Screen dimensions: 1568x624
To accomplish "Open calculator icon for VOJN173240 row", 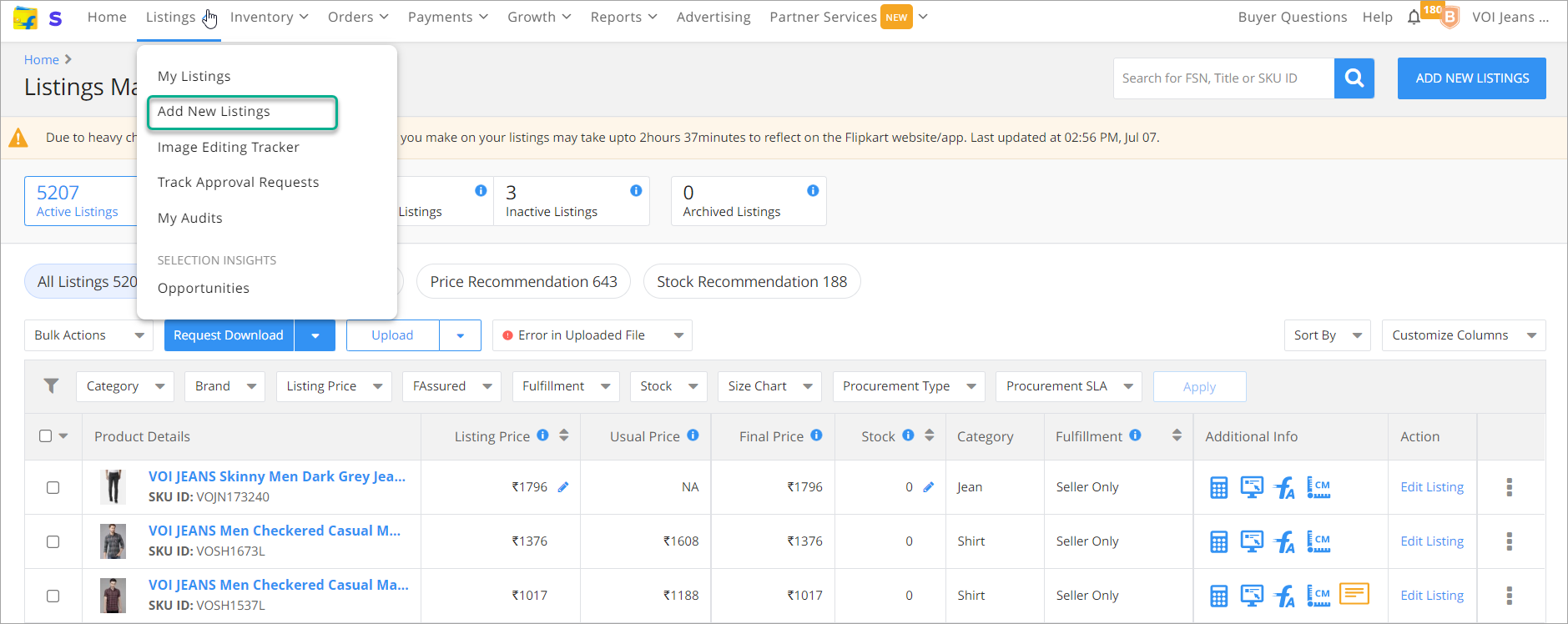I will point(1219,487).
